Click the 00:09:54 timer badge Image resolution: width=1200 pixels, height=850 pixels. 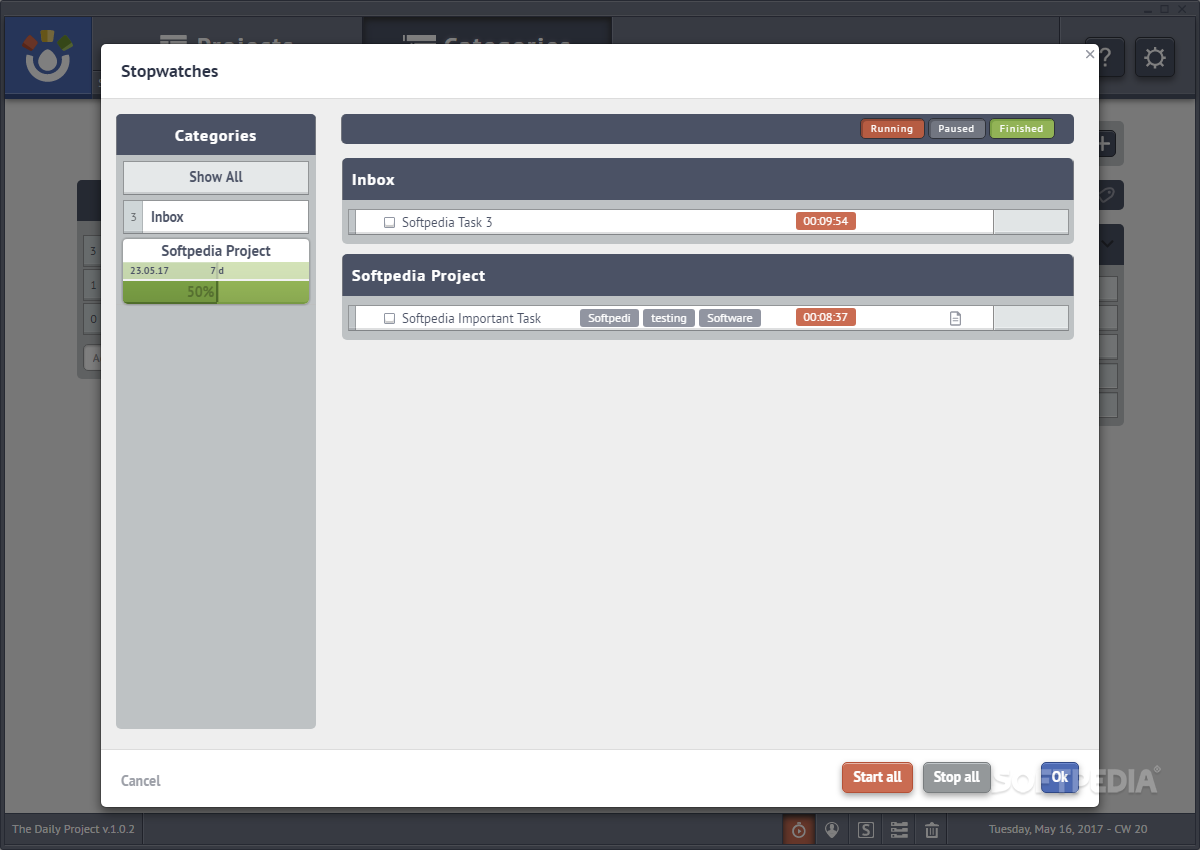(826, 222)
